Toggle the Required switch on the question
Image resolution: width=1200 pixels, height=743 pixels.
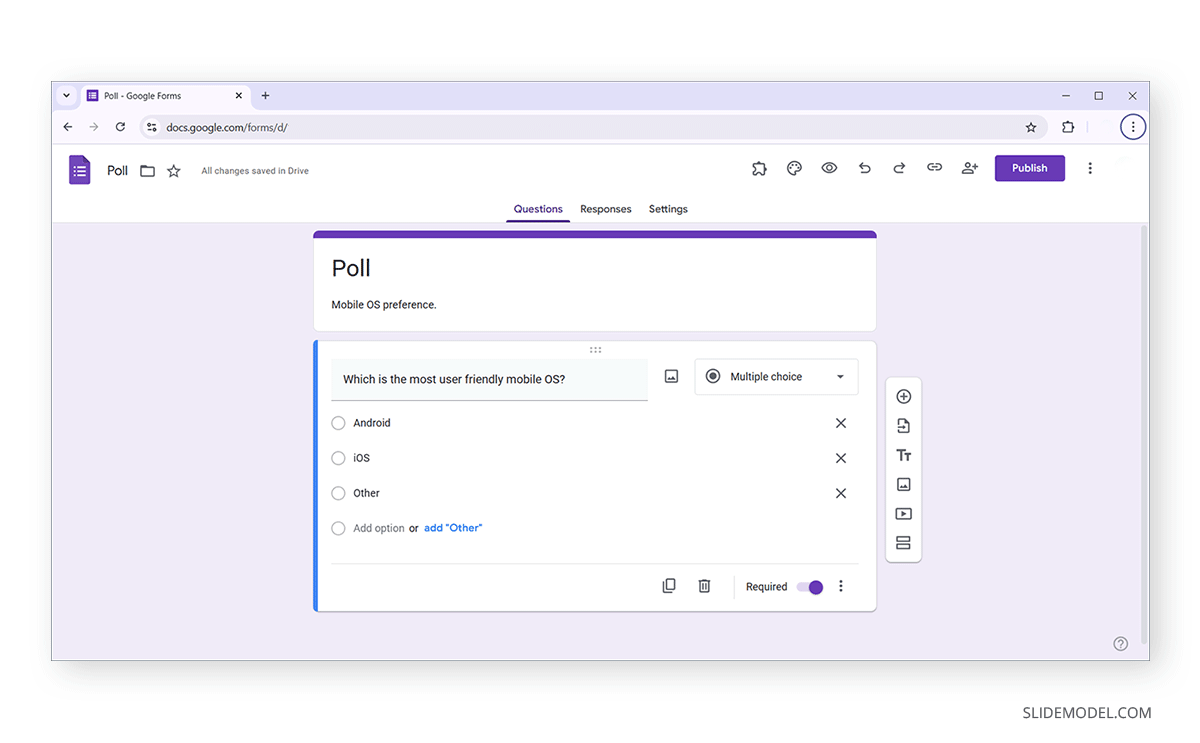[x=811, y=587]
